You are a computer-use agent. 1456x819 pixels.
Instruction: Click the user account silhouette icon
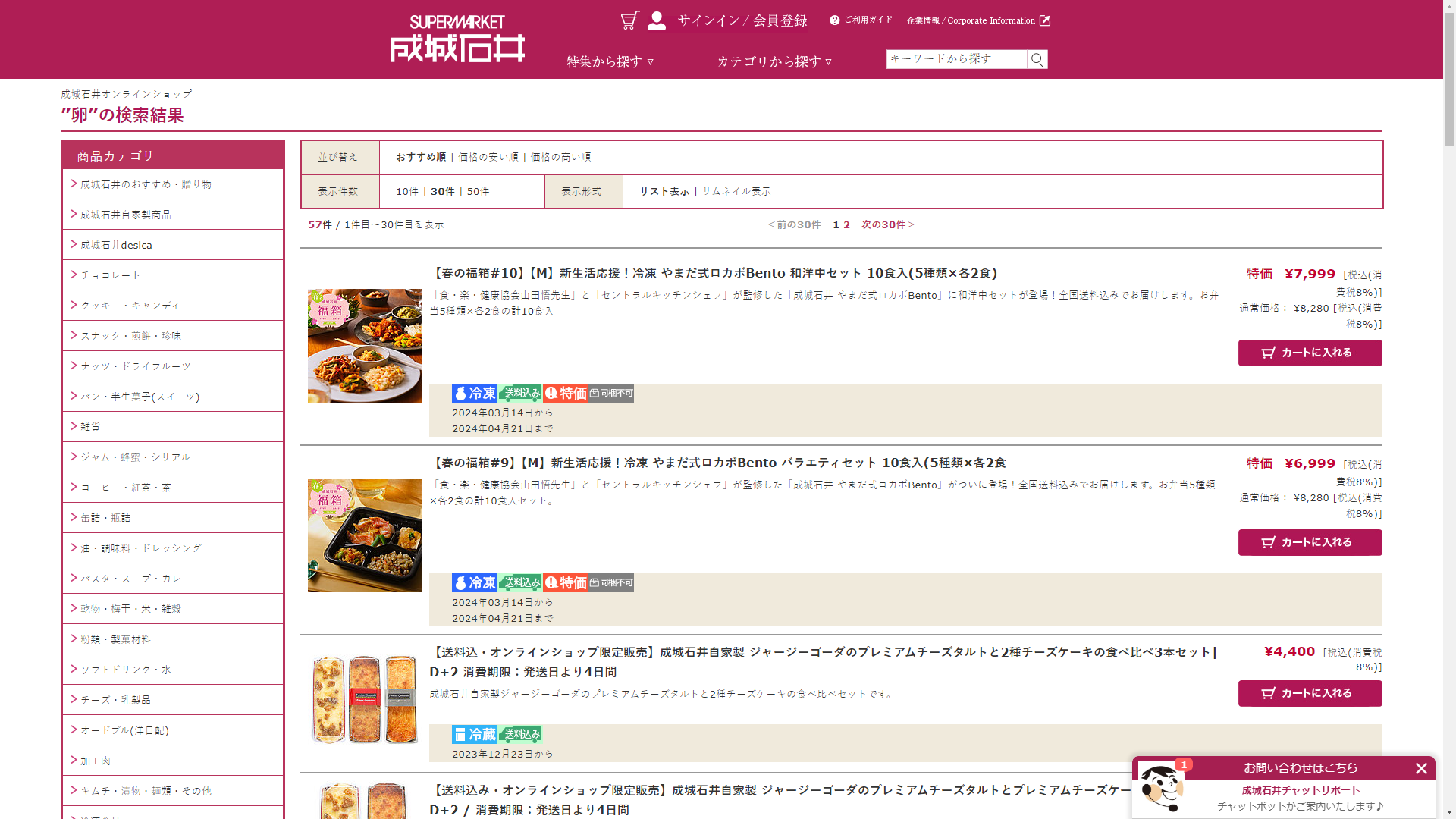tap(657, 20)
